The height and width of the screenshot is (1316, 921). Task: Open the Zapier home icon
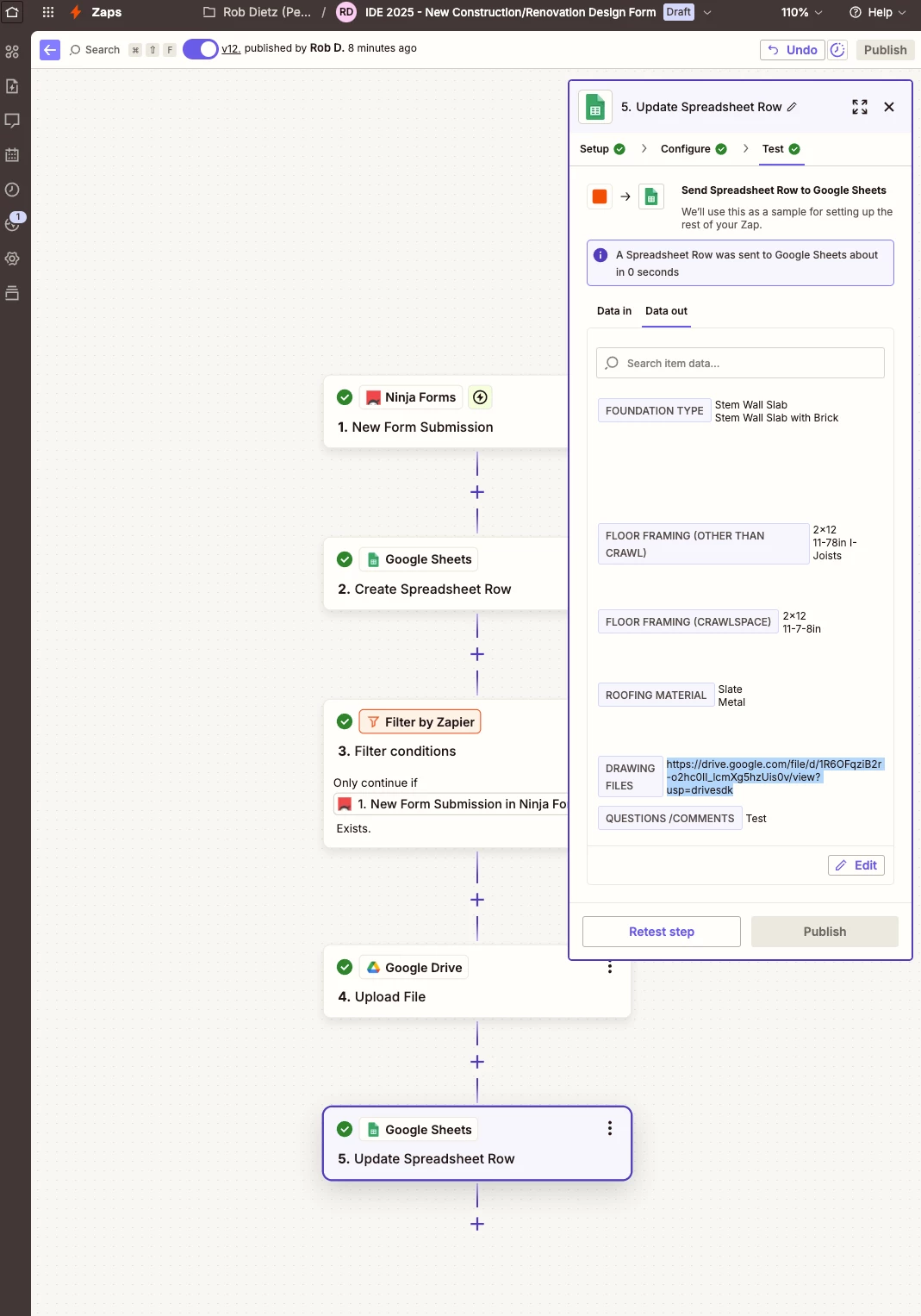pos(12,12)
